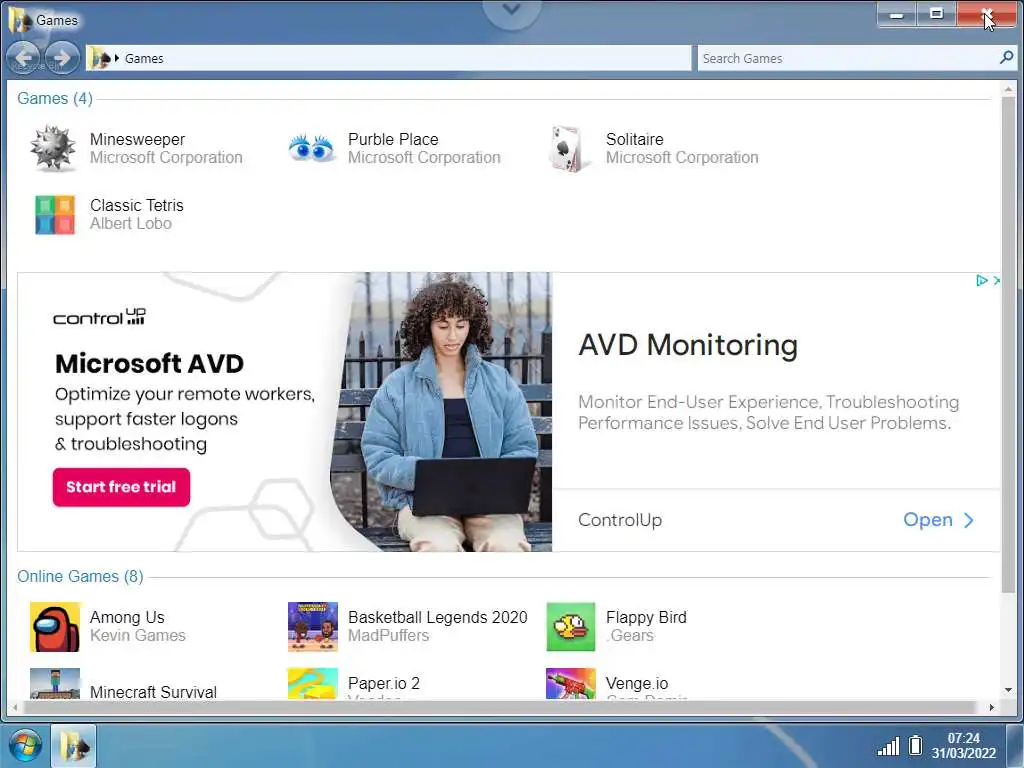Image resolution: width=1024 pixels, height=768 pixels.
Task: Click the AVD Monitoring ad headline
Action: click(688, 345)
